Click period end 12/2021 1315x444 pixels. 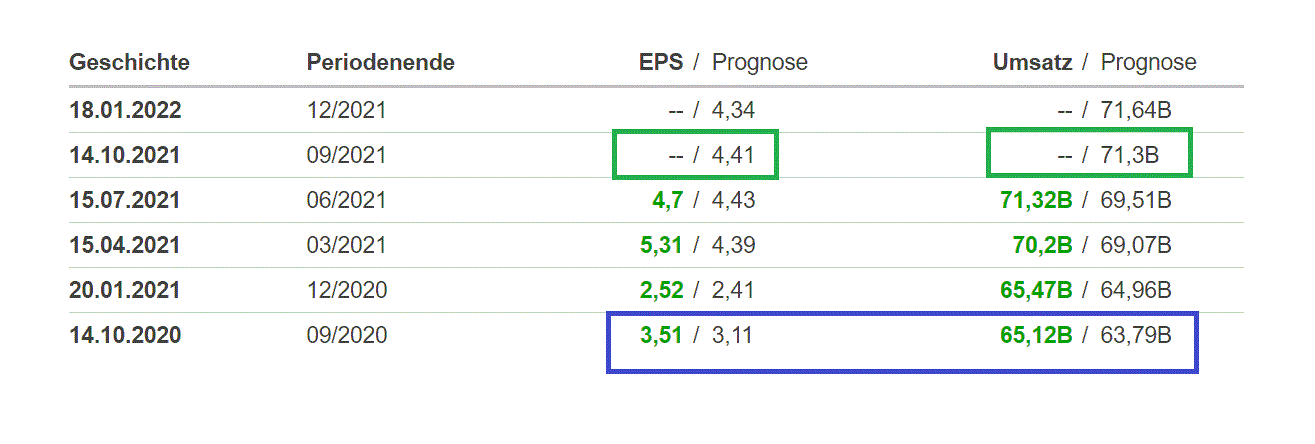click(346, 110)
